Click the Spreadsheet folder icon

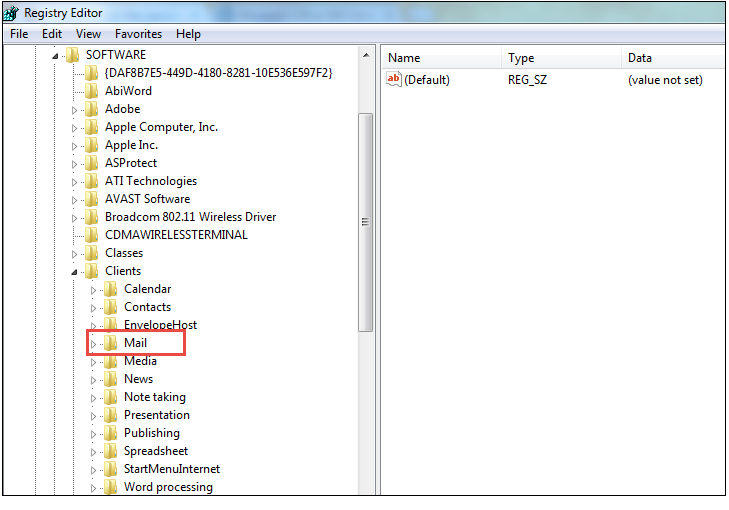point(111,451)
